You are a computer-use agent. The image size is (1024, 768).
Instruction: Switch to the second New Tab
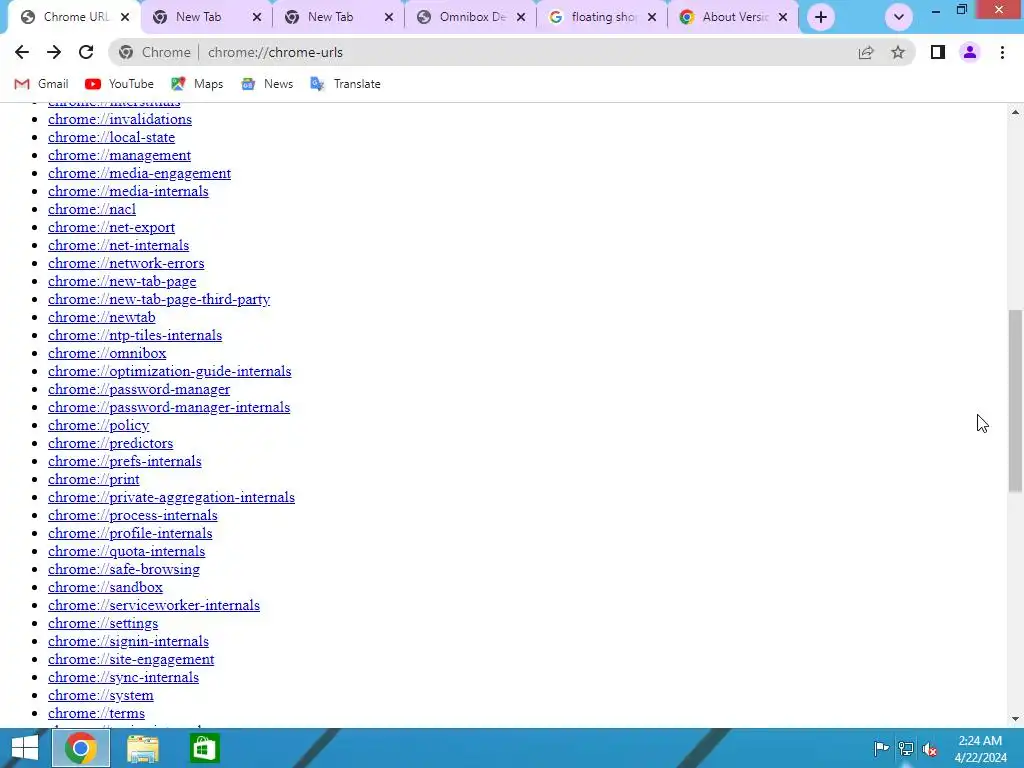pos(330,17)
